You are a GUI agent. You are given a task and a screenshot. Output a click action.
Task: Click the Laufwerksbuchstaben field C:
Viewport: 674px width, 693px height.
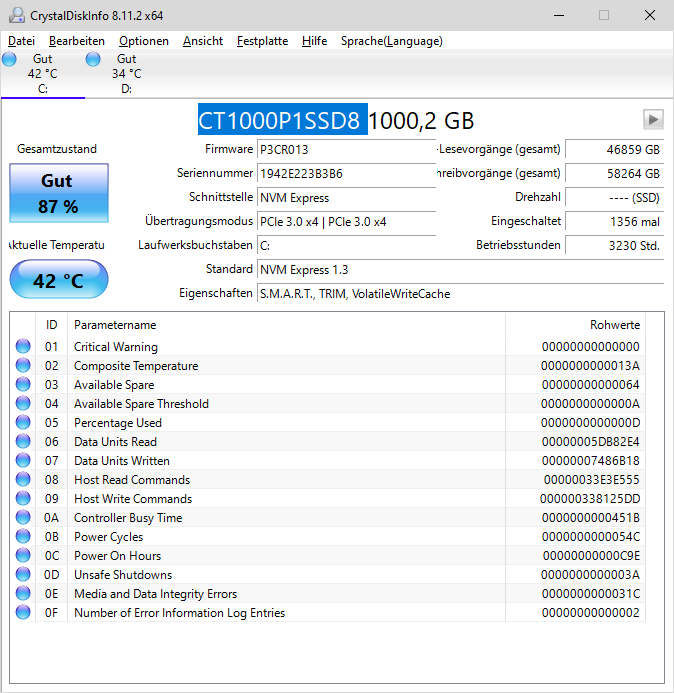pyautogui.click(x=346, y=245)
